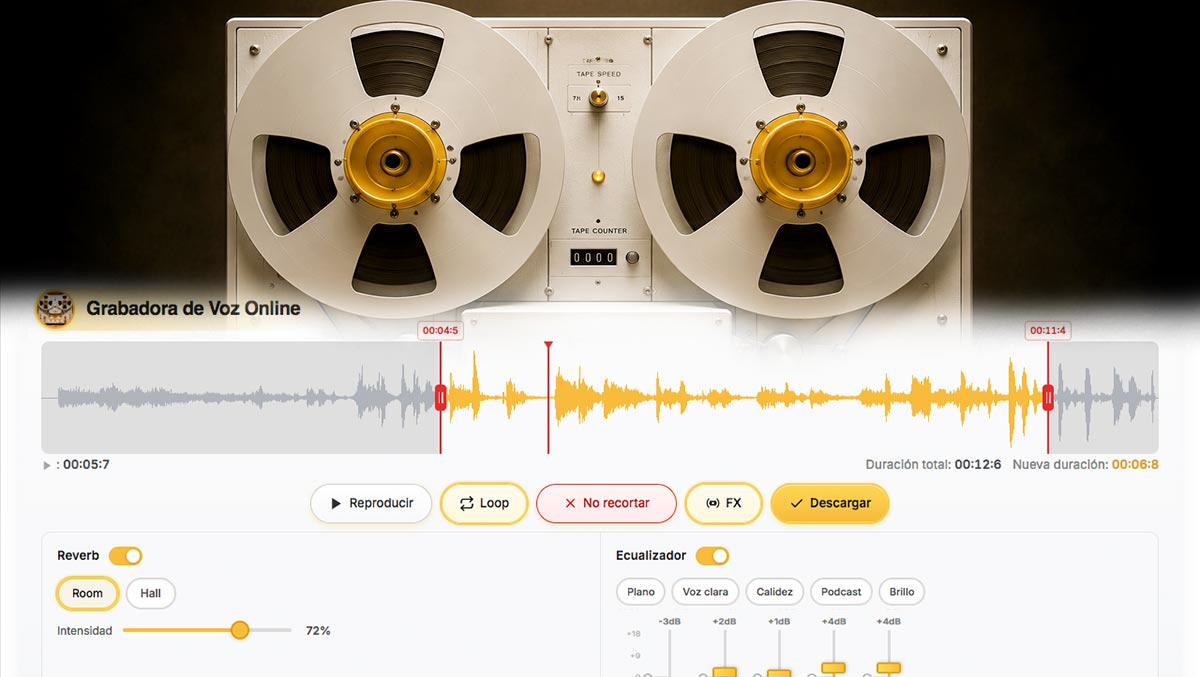This screenshot has width=1200, height=677.
Task: Apply the Brillo equalizer preset
Action: 902,592
